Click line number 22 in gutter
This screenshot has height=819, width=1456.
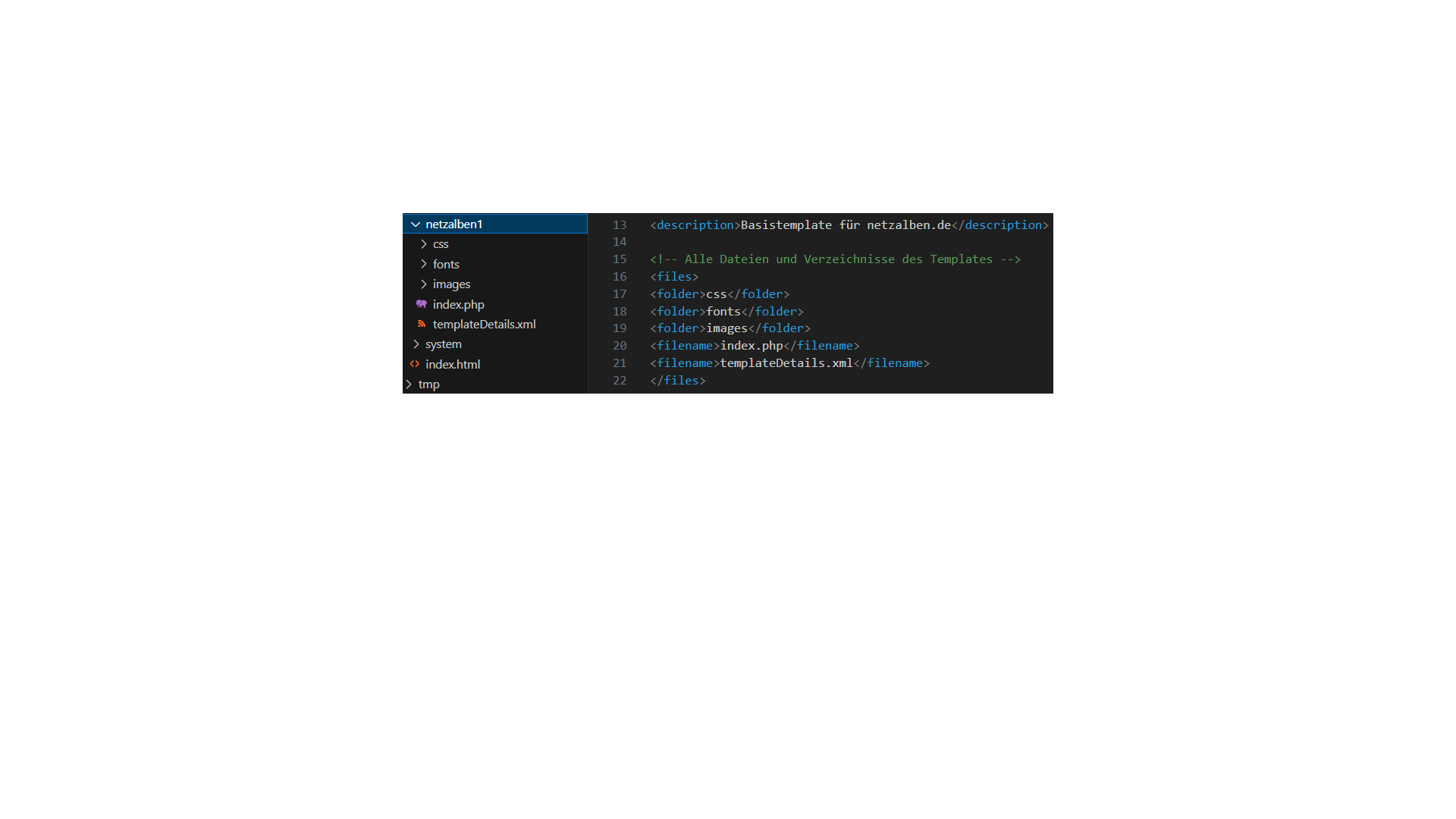(620, 381)
